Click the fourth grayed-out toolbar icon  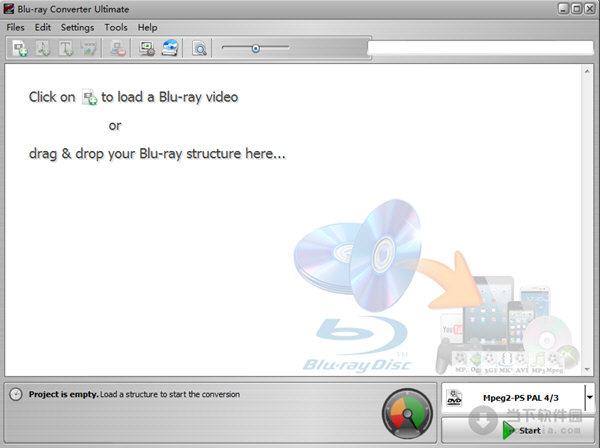click(x=89, y=48)
